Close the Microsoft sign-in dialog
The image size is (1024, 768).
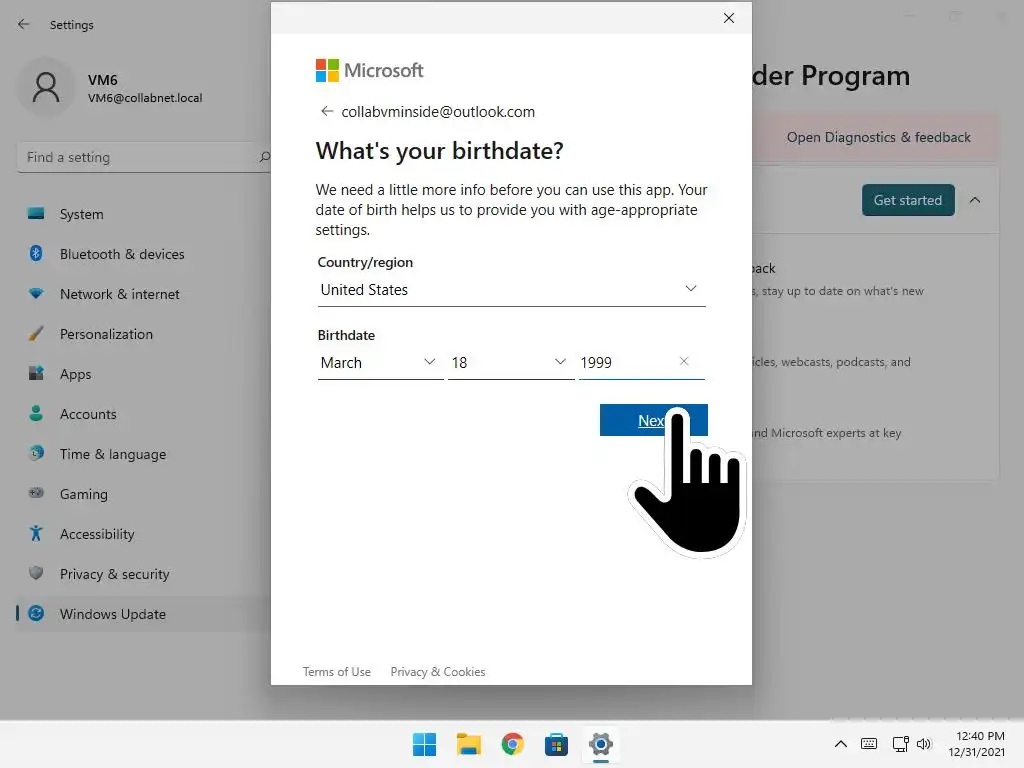coord(729,18)
